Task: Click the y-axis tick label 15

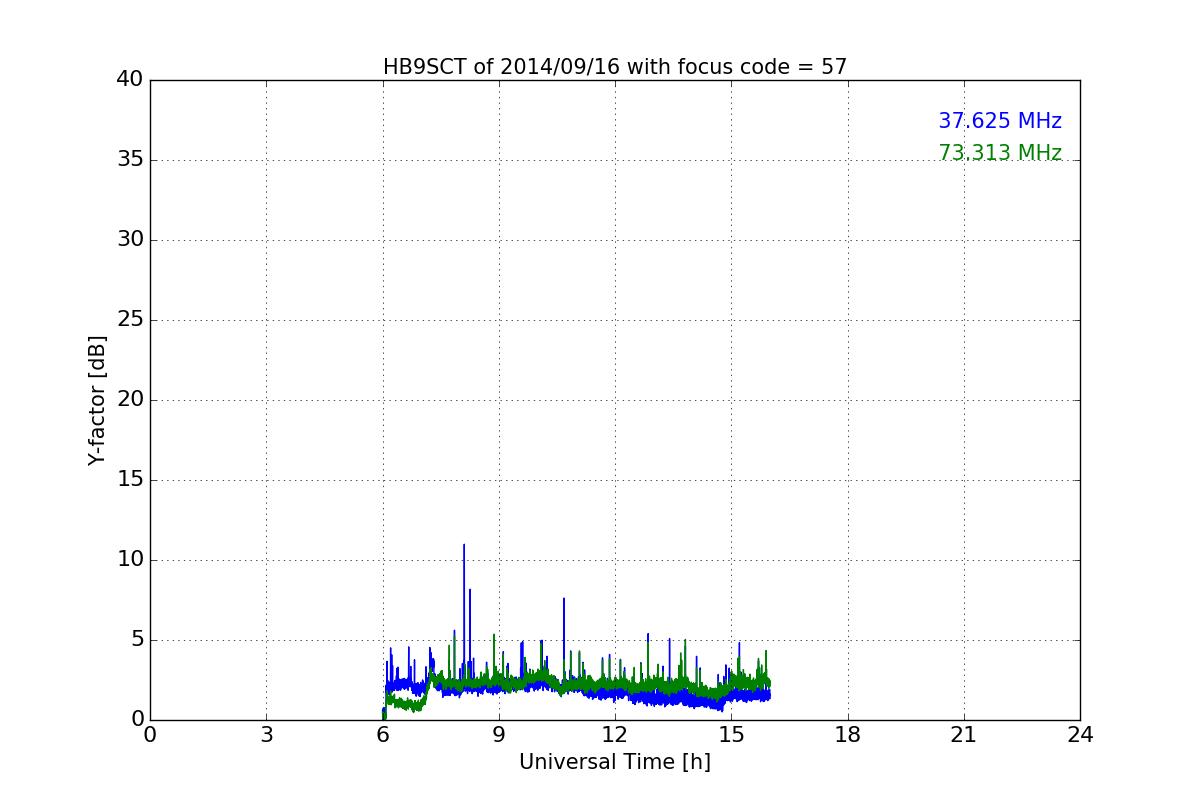Action: point(130,480)
